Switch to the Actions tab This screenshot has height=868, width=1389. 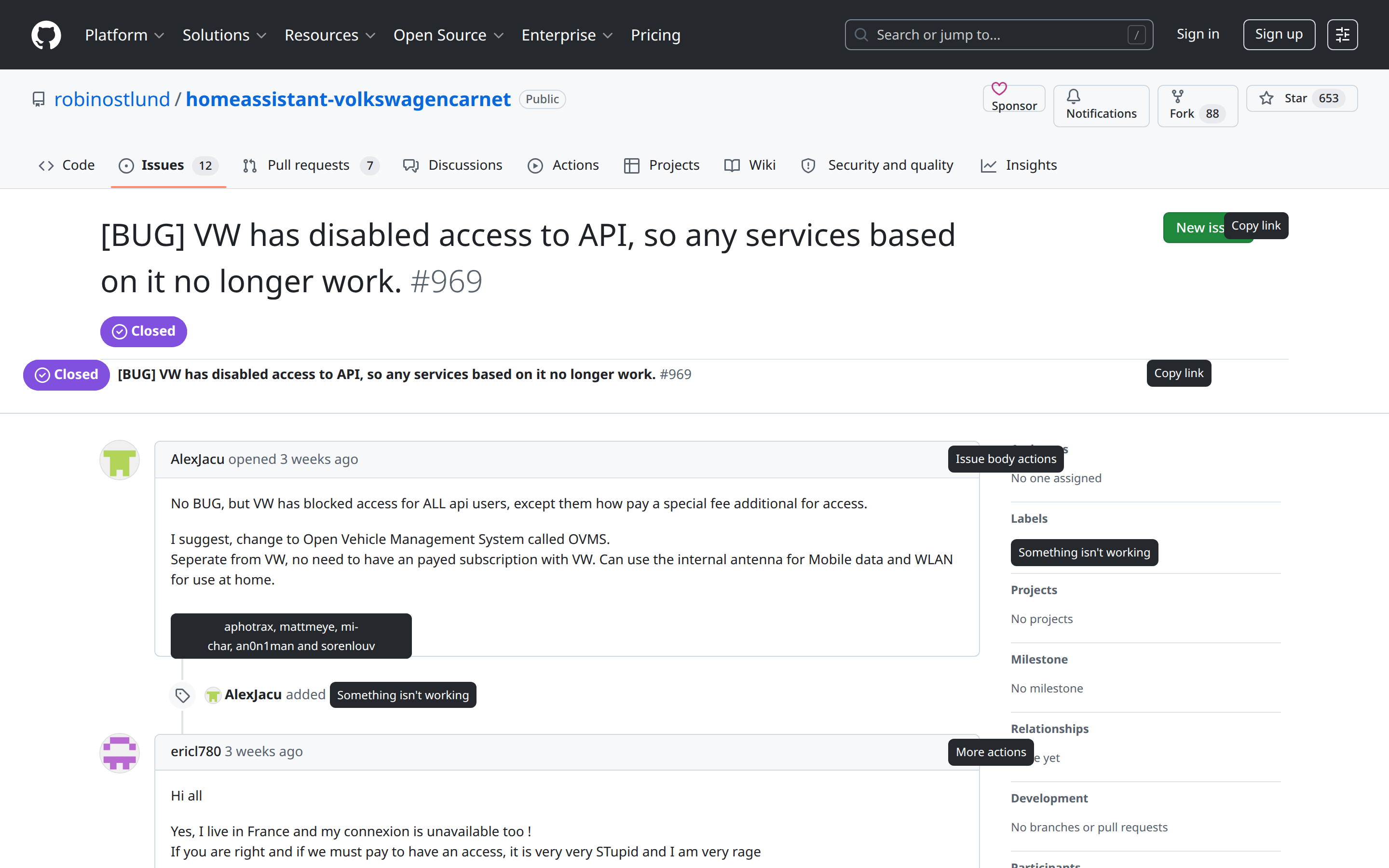[563, 165]
